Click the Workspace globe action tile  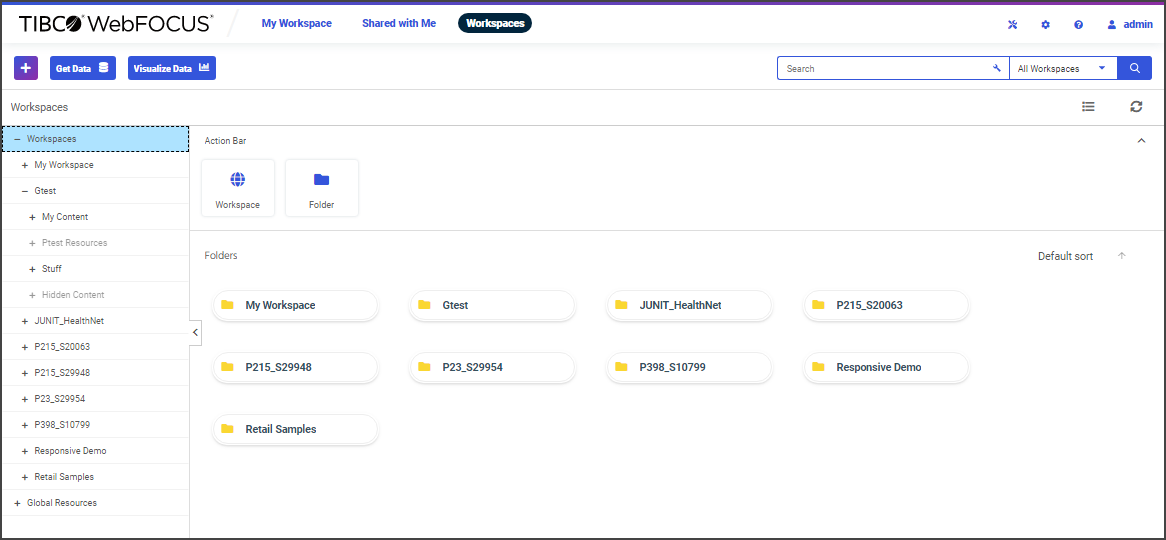tap(238, 188)
